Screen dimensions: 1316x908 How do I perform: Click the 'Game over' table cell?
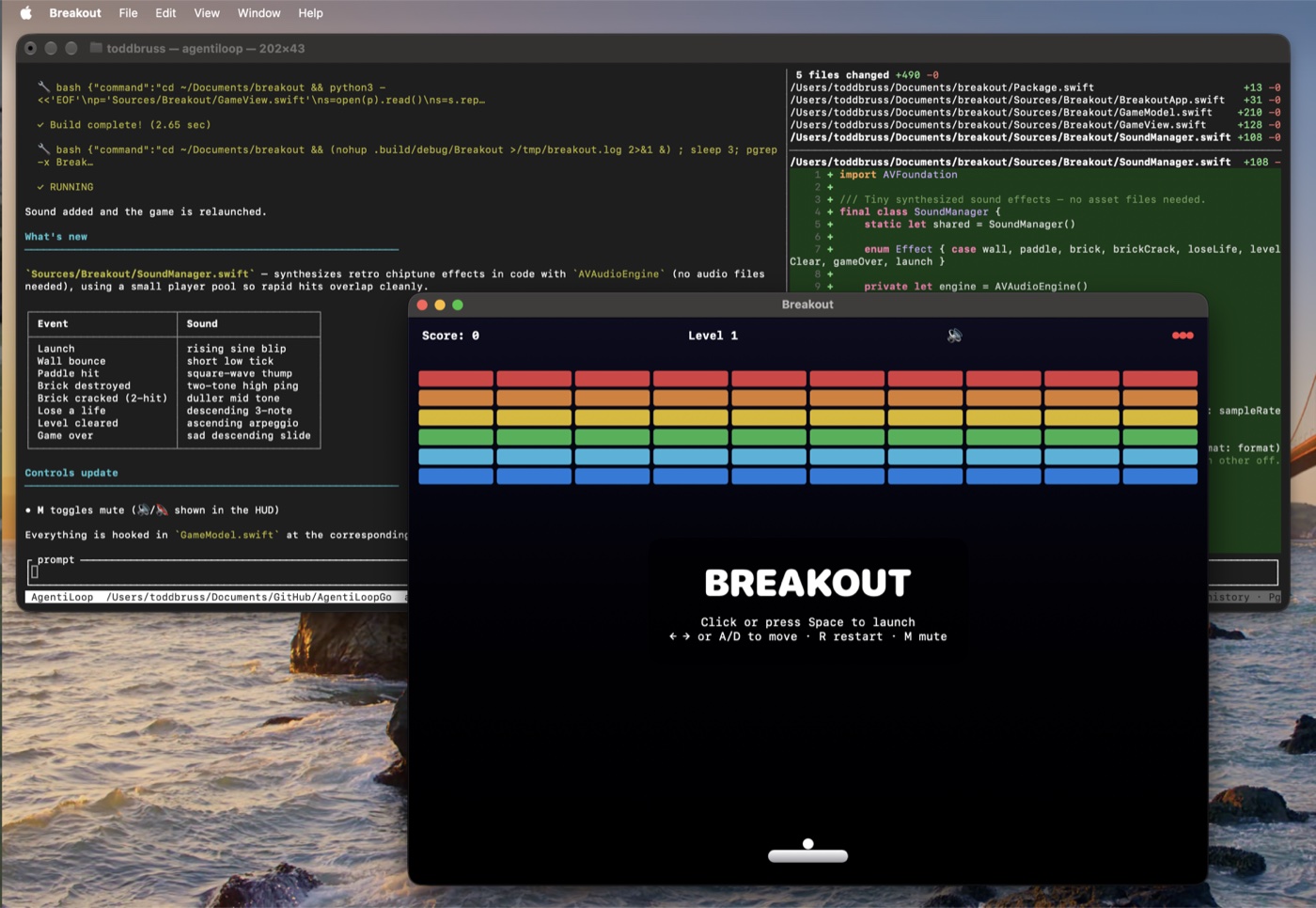pos(65,435)
